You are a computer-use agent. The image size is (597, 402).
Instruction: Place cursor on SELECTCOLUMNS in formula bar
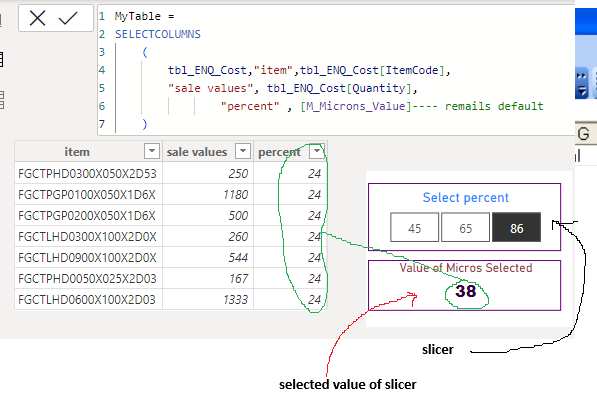coord(158,34)
